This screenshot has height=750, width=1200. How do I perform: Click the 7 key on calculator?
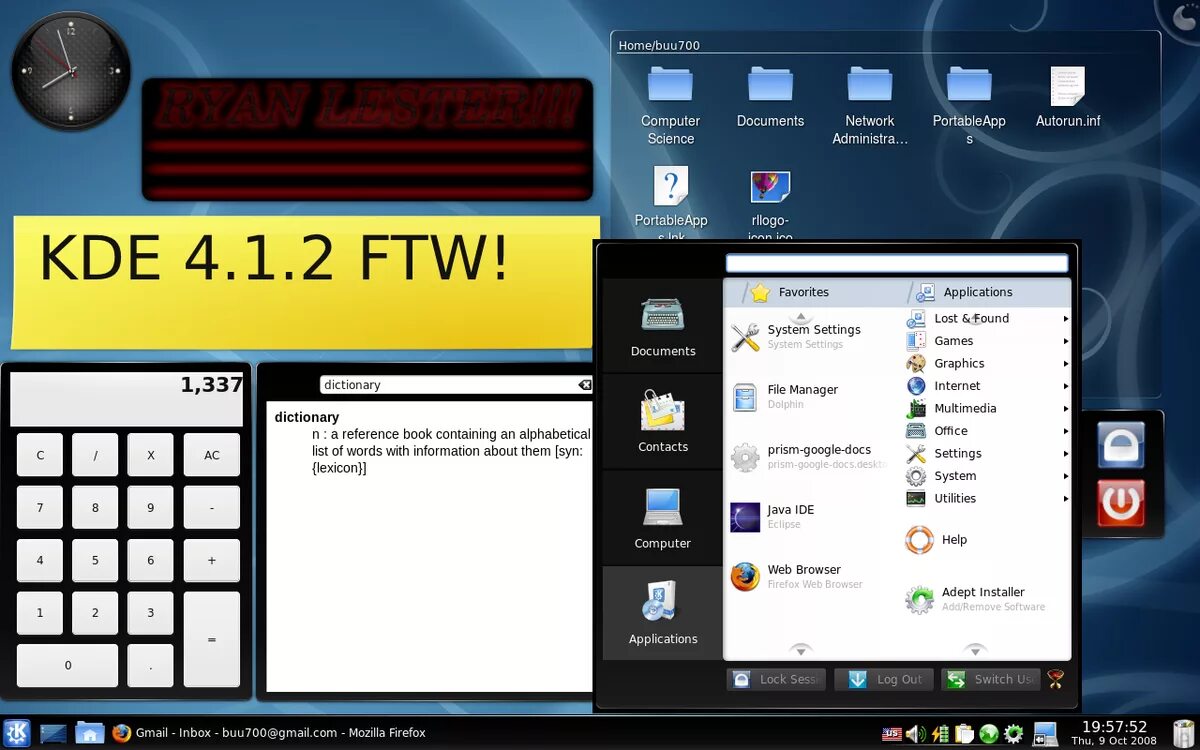click(x=40, y=508)
